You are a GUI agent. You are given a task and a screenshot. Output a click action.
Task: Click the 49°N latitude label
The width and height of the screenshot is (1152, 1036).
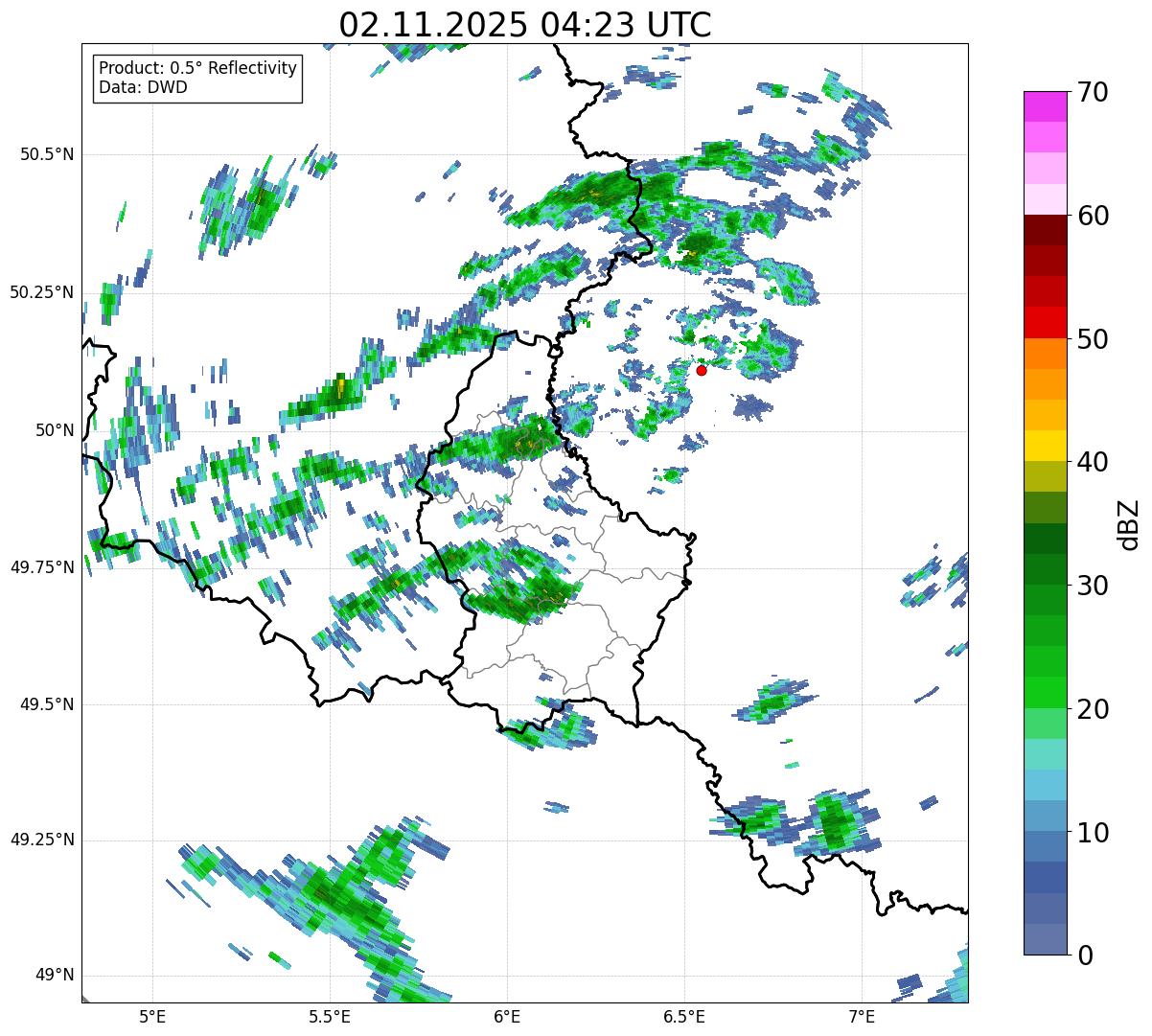click(x=56, y=976)
